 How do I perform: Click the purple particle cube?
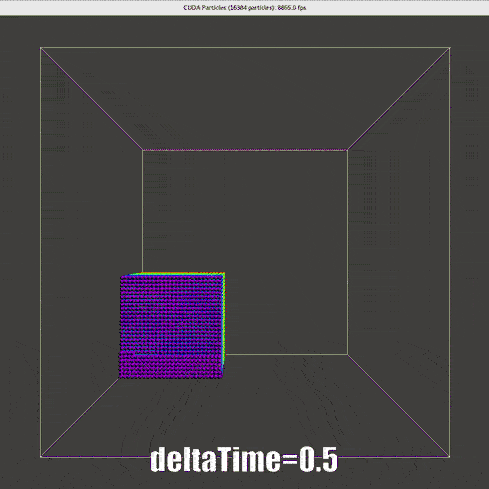click(x=172, y=325)
